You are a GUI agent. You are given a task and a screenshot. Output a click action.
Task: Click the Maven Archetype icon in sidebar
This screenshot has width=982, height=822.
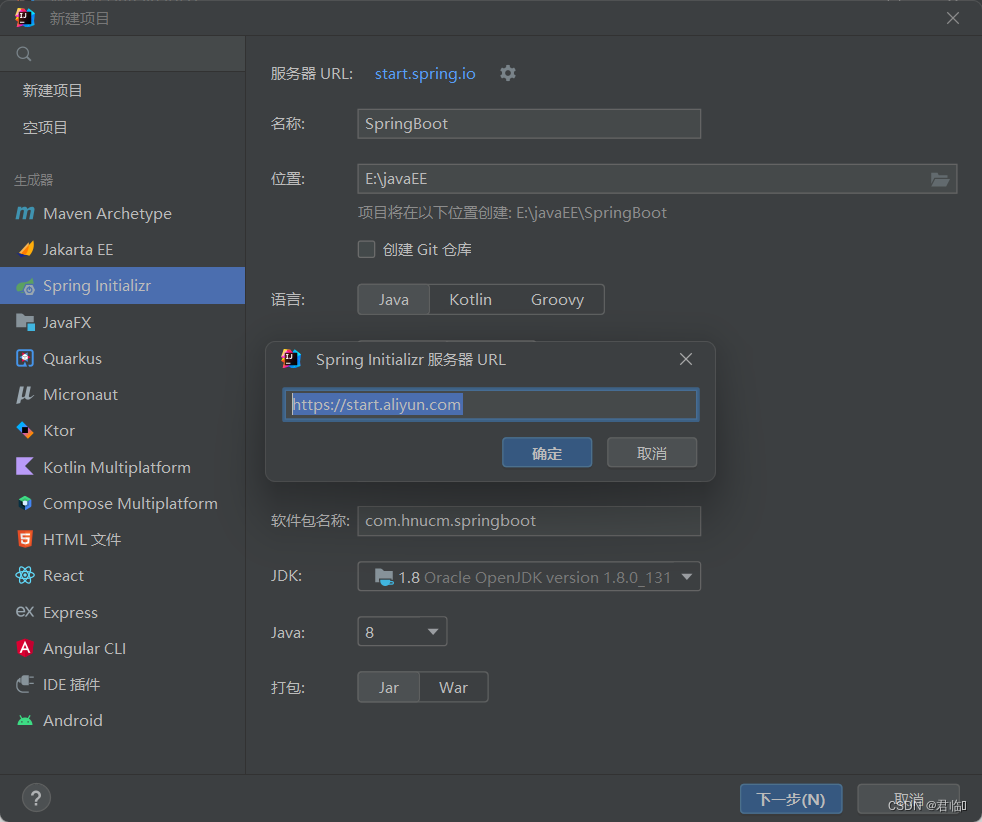(25, 213)
